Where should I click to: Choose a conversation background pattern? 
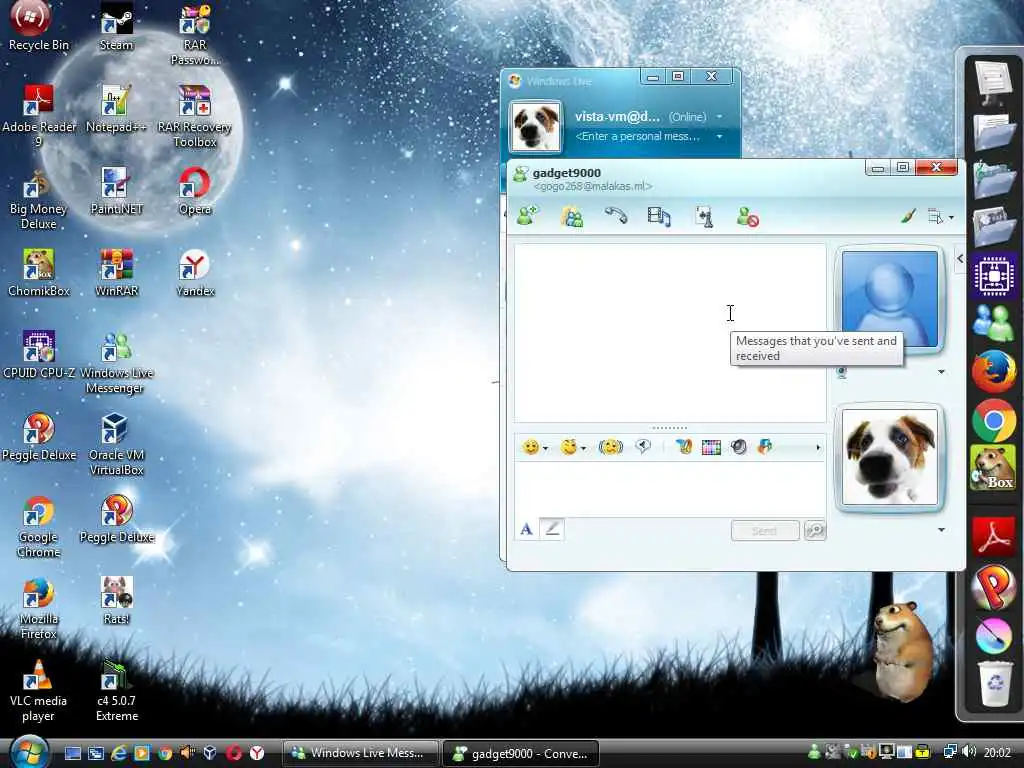pyautogui.click(x=711, y=447)
